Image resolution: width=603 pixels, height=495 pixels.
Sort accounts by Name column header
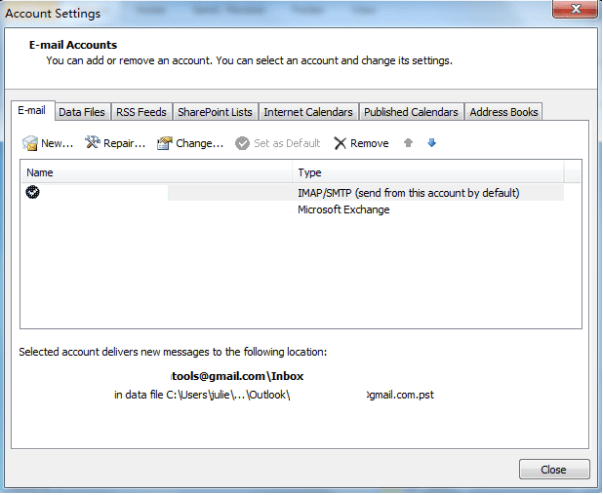tap(157, 172)
